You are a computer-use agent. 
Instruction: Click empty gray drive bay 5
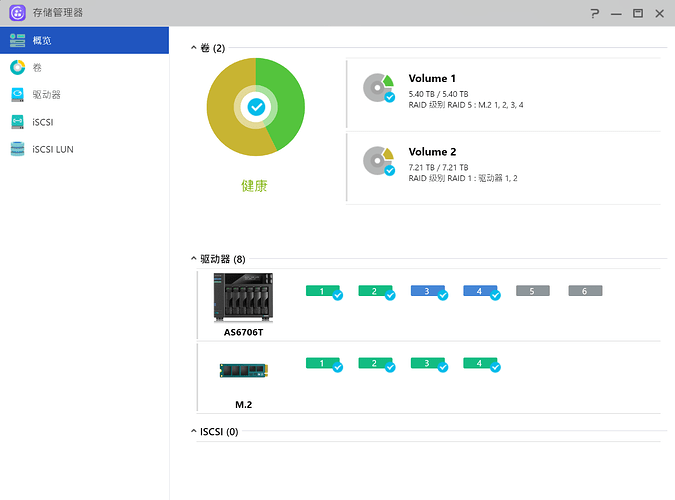point(532,291)
